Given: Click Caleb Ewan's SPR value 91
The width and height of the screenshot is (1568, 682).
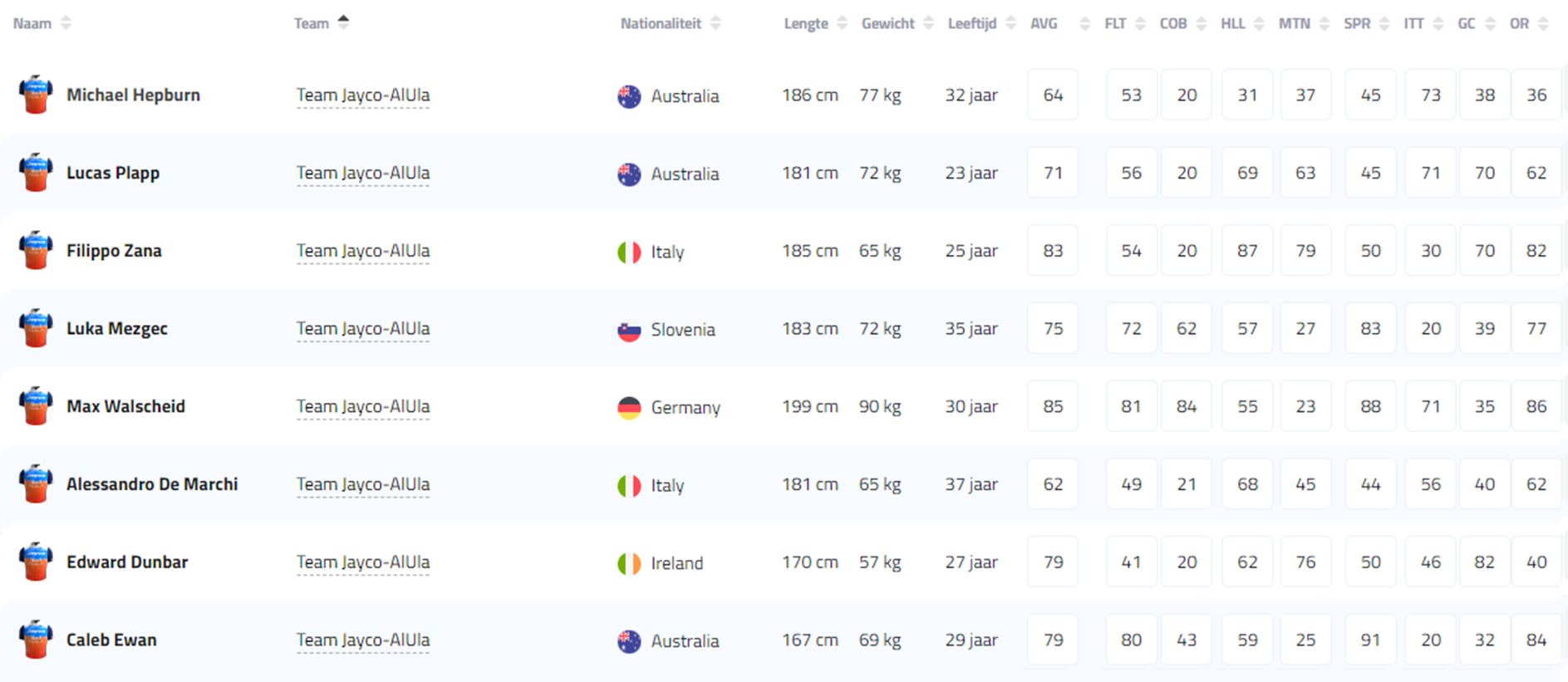Looking at the screenshot, I should (x=1370, y=640).
